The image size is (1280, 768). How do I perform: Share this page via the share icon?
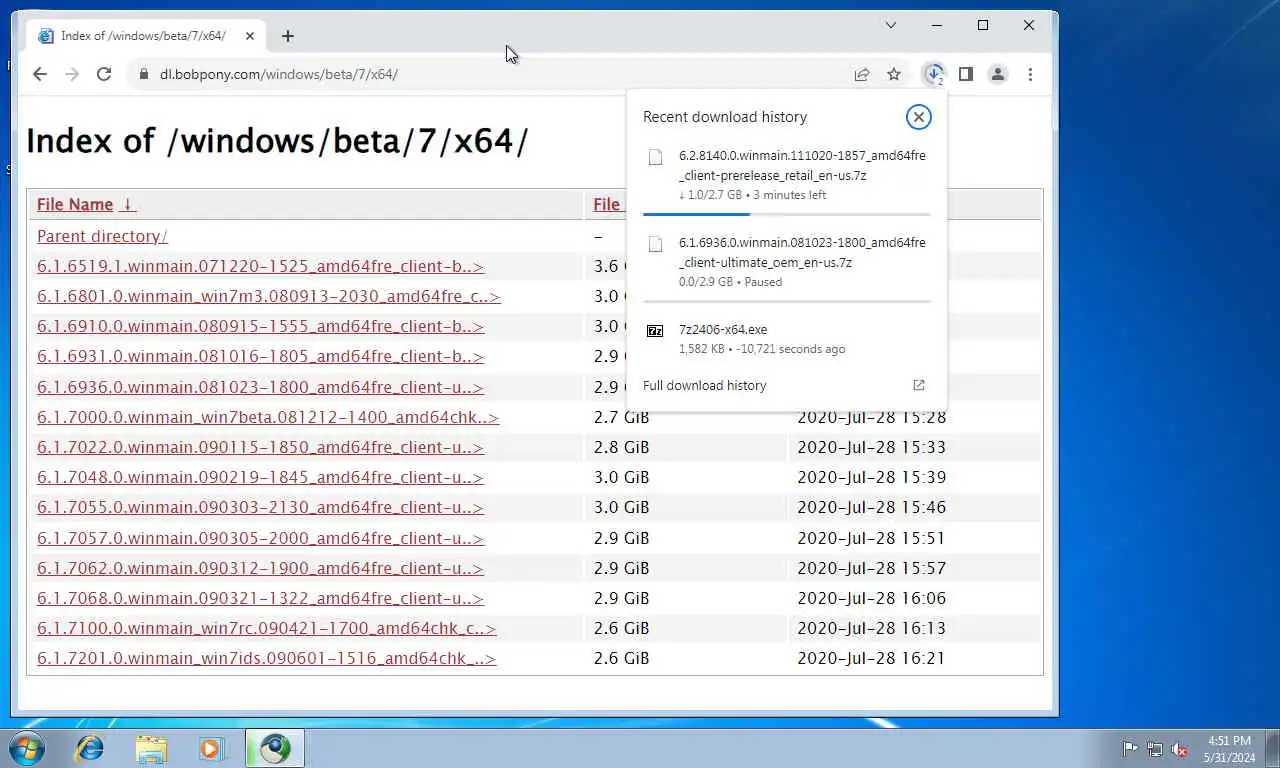(x=861, y=74)
